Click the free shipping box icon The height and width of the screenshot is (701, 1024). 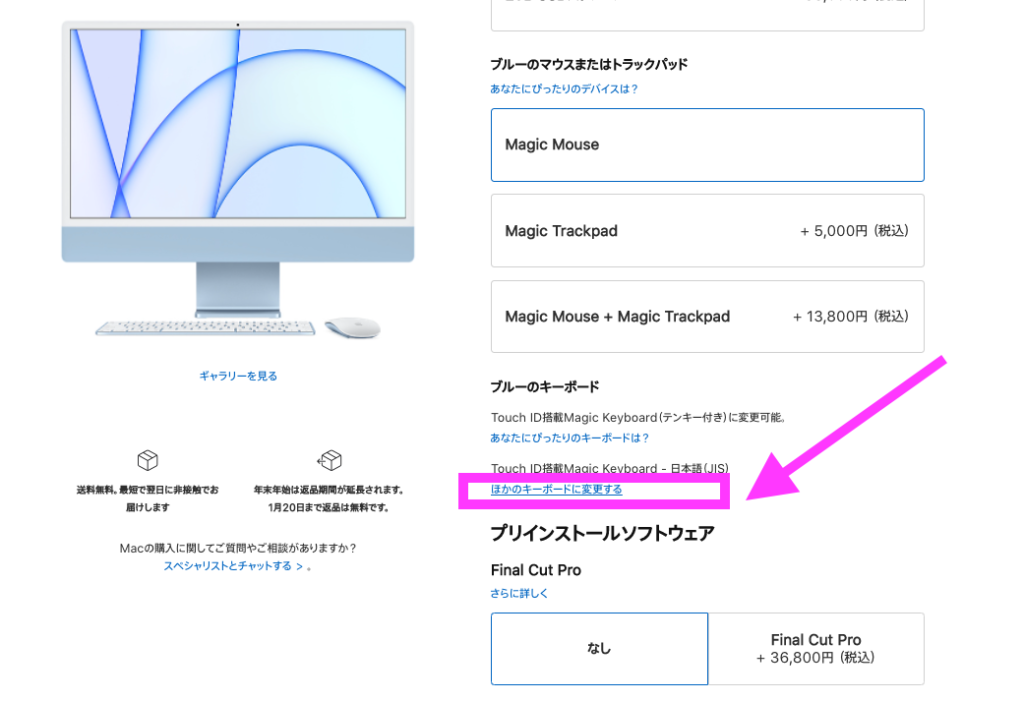coord(148,460)
